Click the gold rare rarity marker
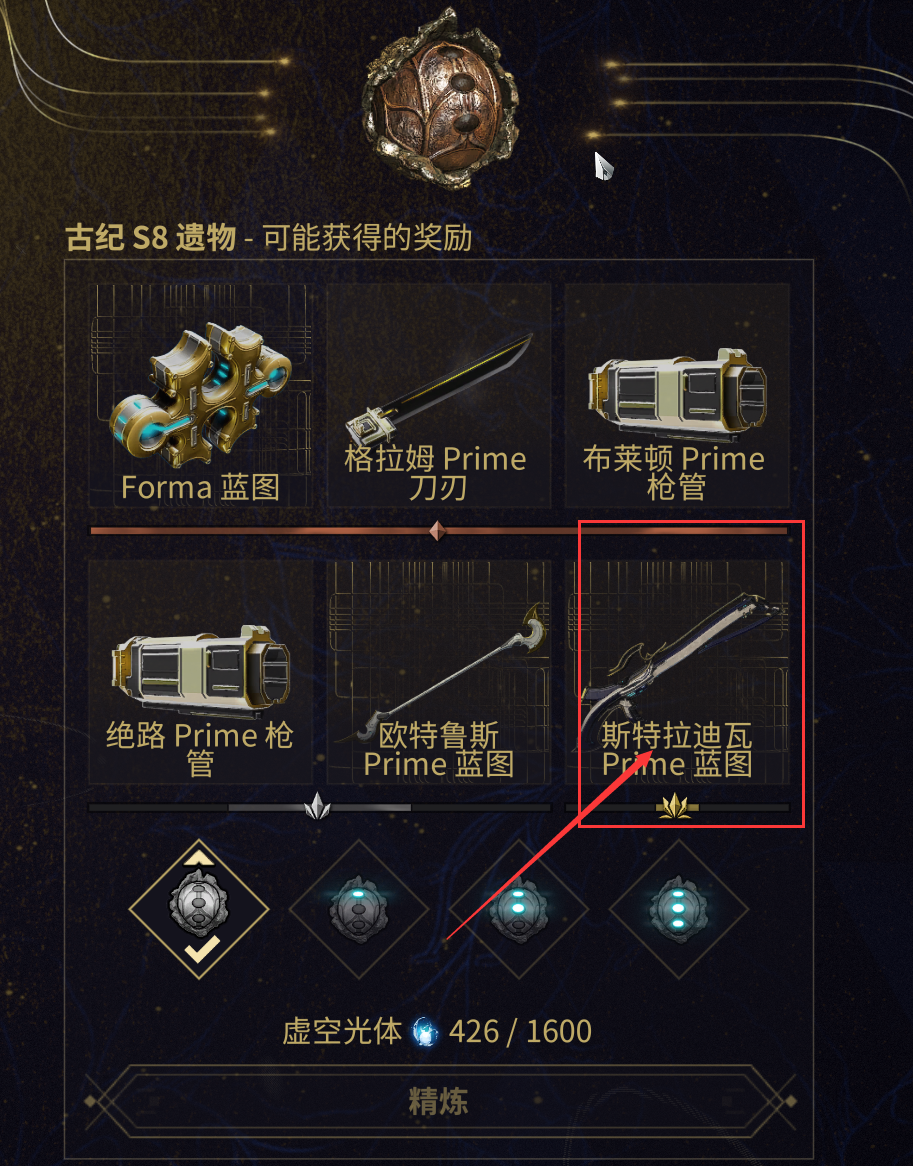Viewport: 913px width, 1166px height. pyautogui.click(x=676, y=806)
